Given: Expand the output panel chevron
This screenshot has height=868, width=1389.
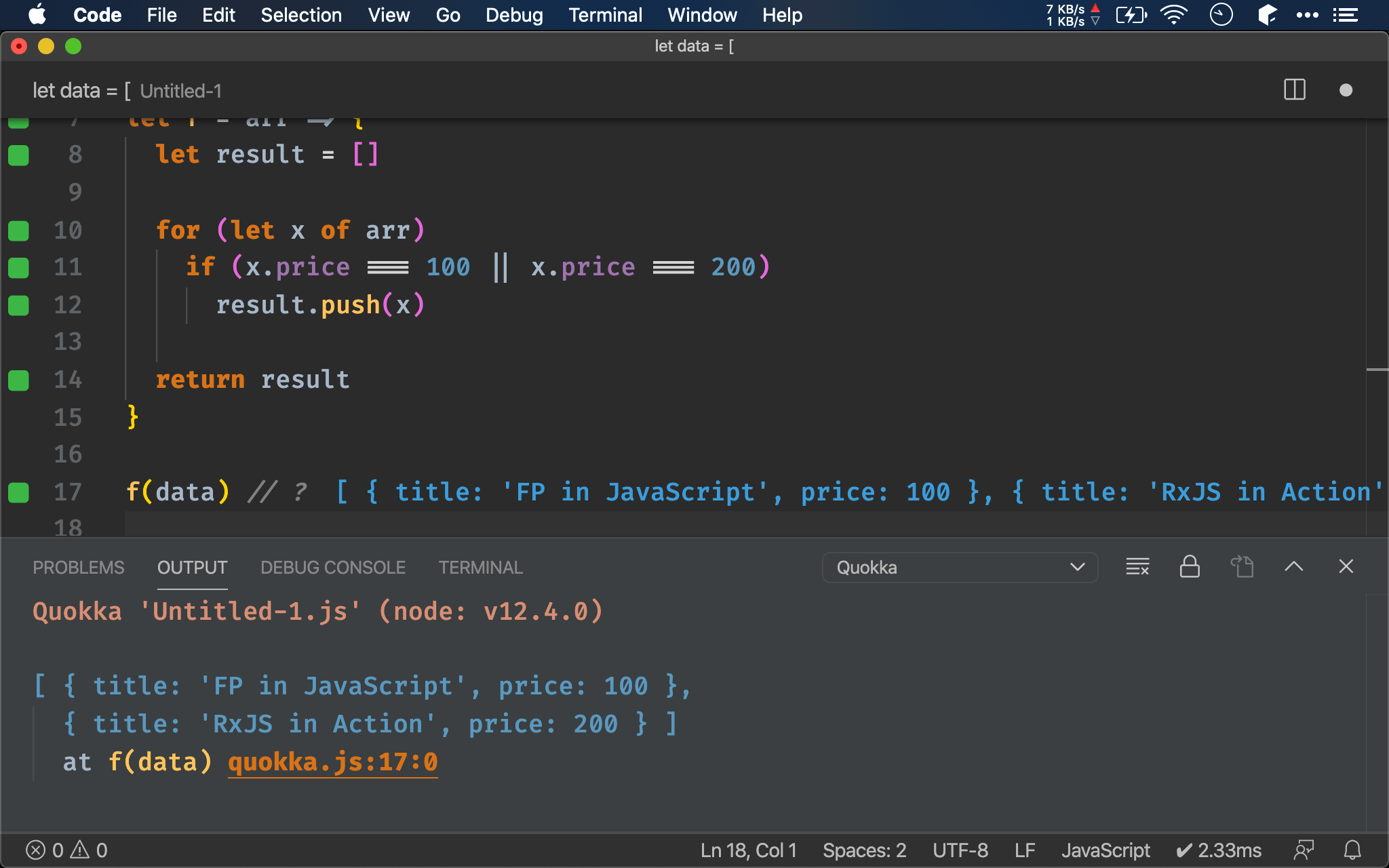Looking at the screenshot, I should coord(1293,567).
